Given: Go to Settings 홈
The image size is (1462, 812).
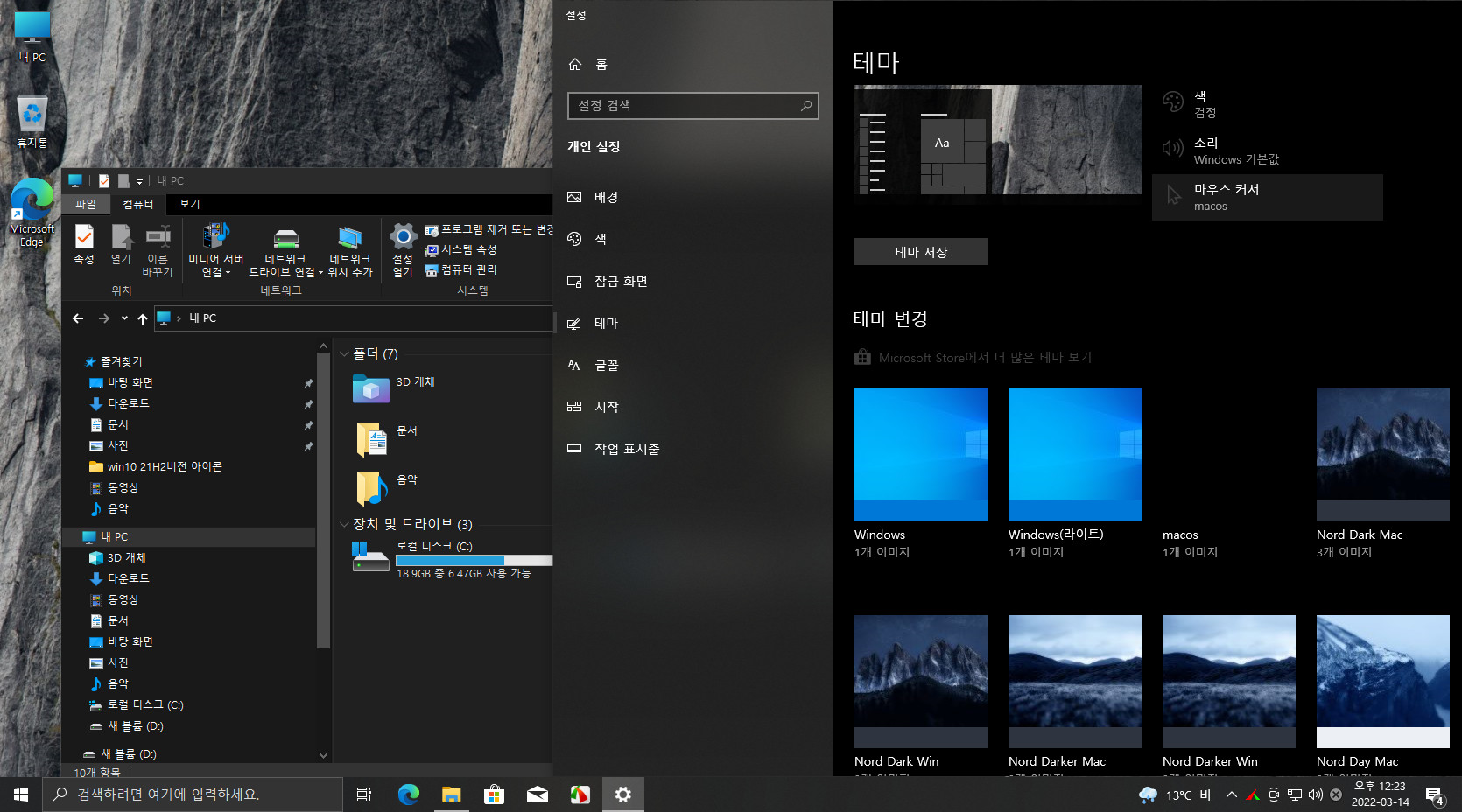Looking at the screenshot, I should click(x=587, y=64).
